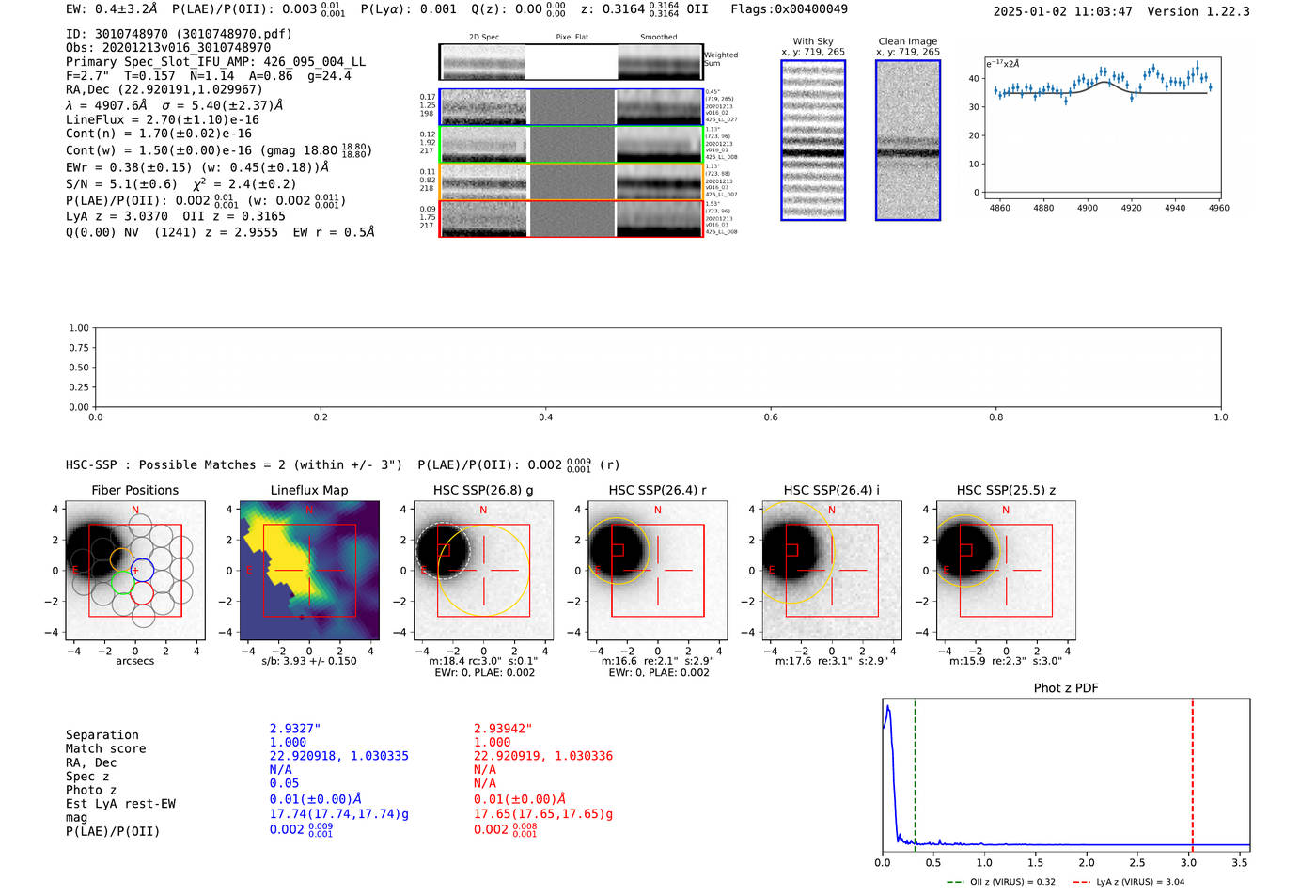The image size is (1316, 896).
Task: Open the Weighted Sum 2D spectrum strip
Action: pyautogui.click(x=571, y=62)
